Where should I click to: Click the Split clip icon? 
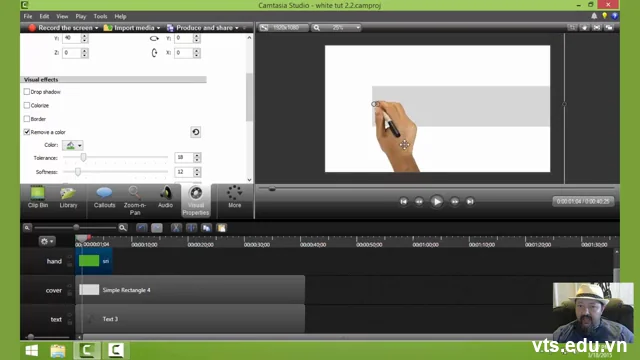[191, 228]
